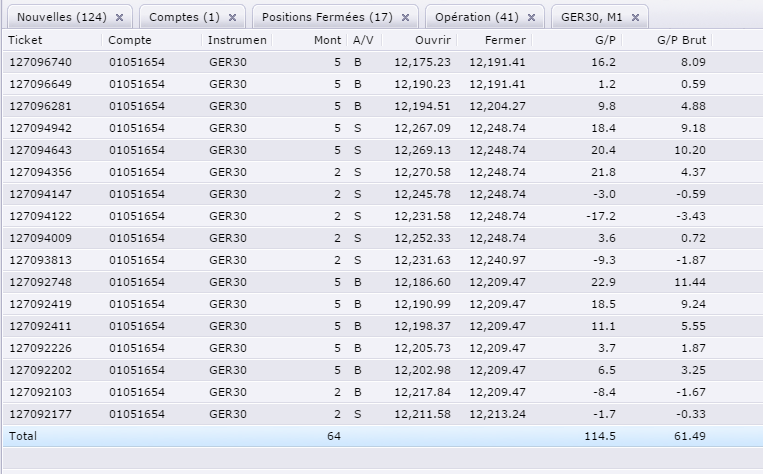Close the Nouvelles (124) tab

119,18
